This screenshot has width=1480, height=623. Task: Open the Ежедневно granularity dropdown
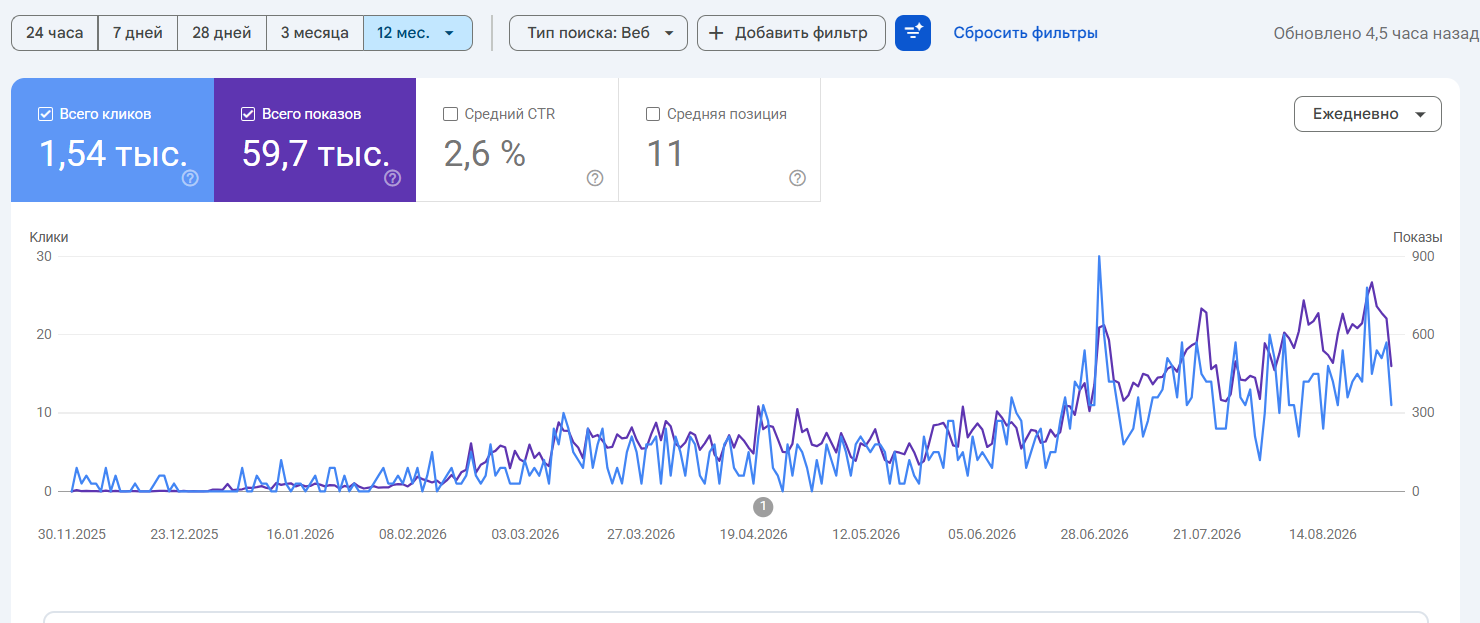(1368, 114)
